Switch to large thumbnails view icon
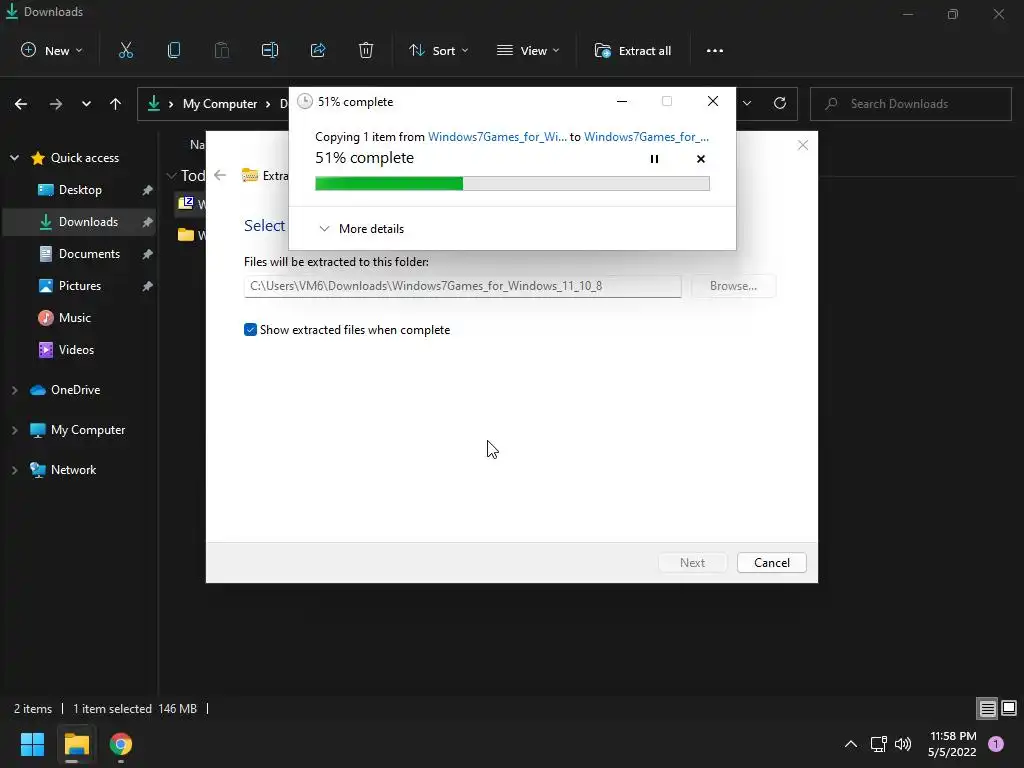This screenshot has height=768, width=1024. tap(1009, 708)
